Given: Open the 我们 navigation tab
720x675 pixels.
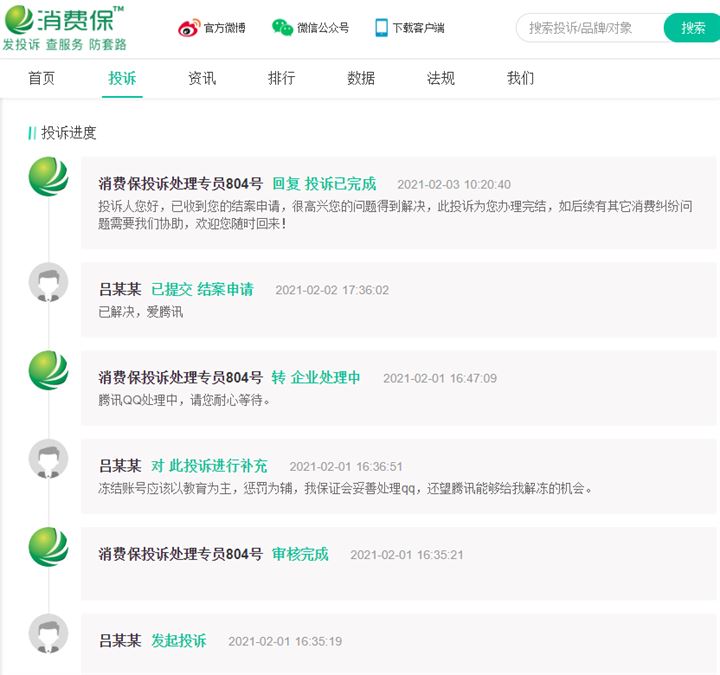Looking at the screenshot, I should pyautogui.click(x=521, y=78).
